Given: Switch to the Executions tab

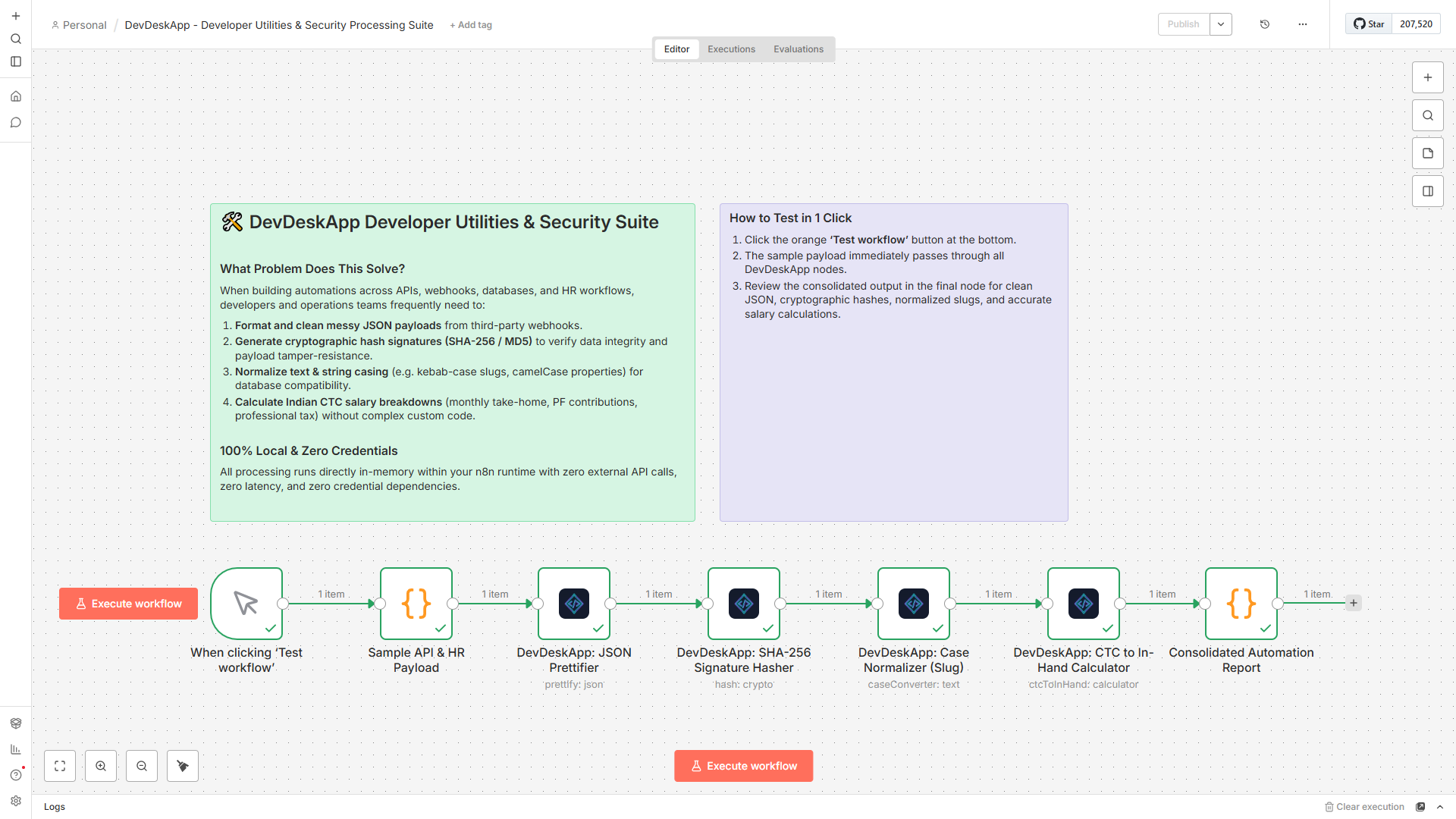Looking at the screenshot, I should [x=731, y=49].
